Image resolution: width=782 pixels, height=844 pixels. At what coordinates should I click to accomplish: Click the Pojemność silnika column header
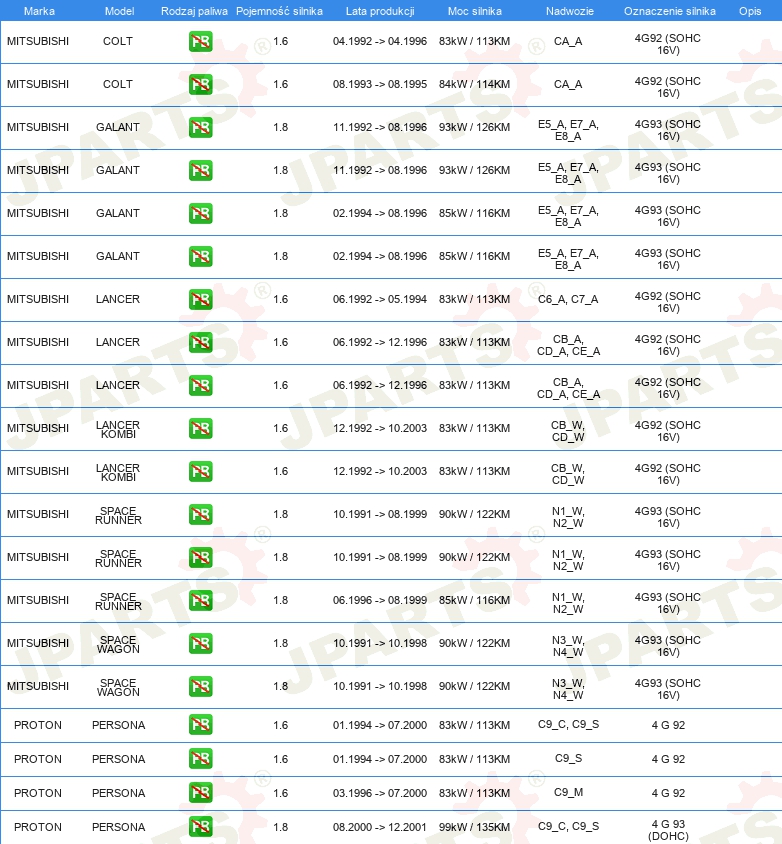click(x=279, y=11)
